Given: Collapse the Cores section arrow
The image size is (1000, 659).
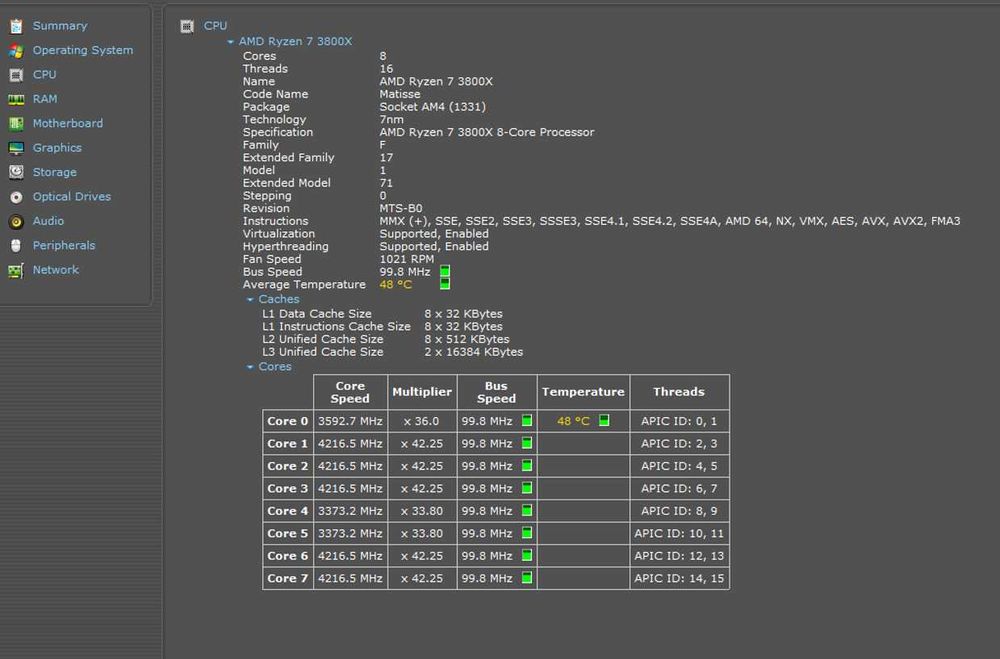Looking at the screenshot, I should tap(250, 367).
